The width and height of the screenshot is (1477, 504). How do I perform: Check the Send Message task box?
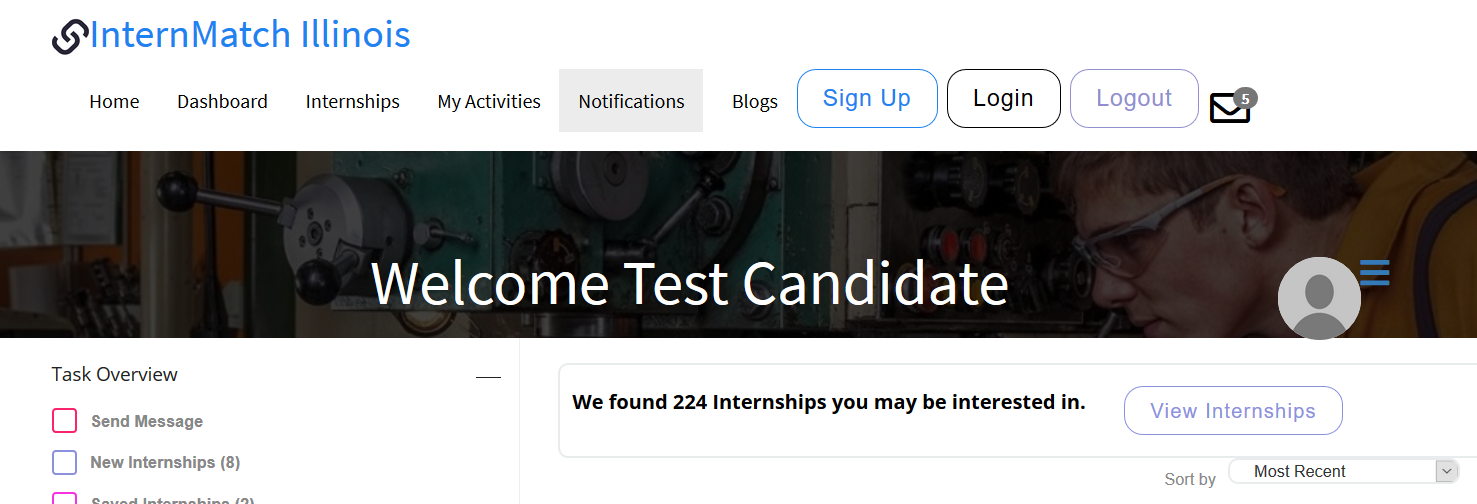coord(64,421)
